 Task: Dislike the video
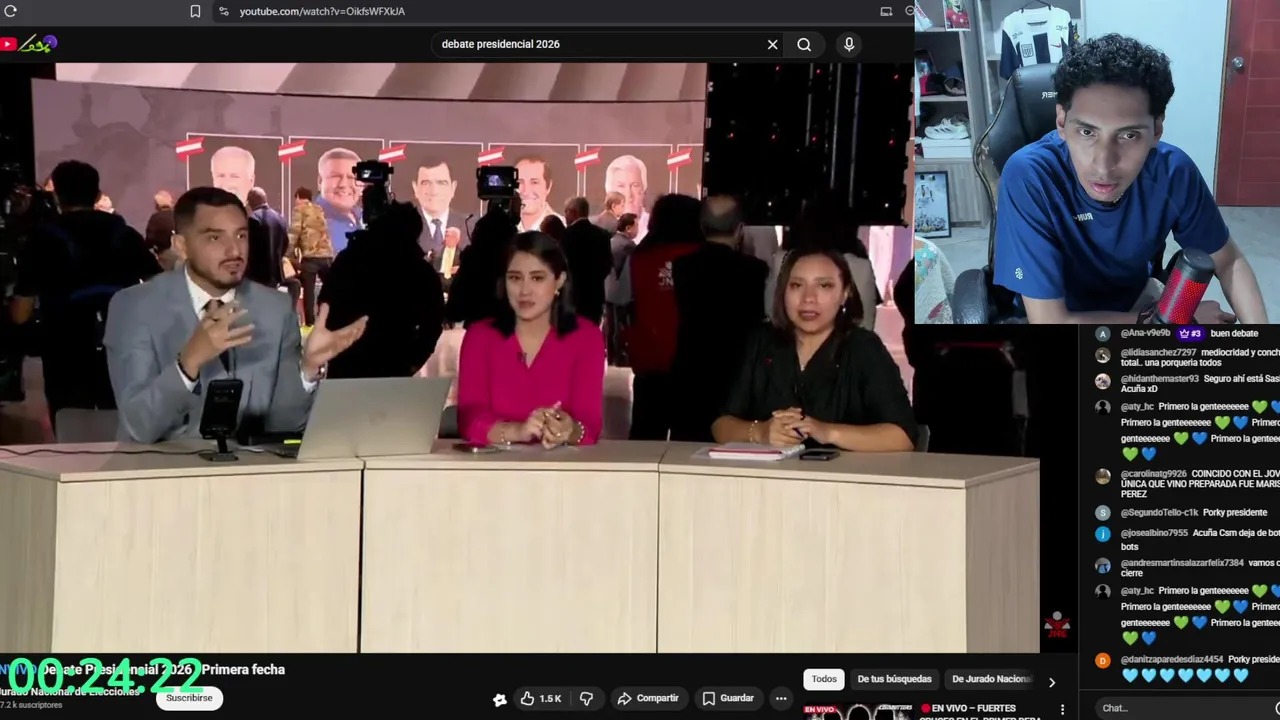coord(587,698)
